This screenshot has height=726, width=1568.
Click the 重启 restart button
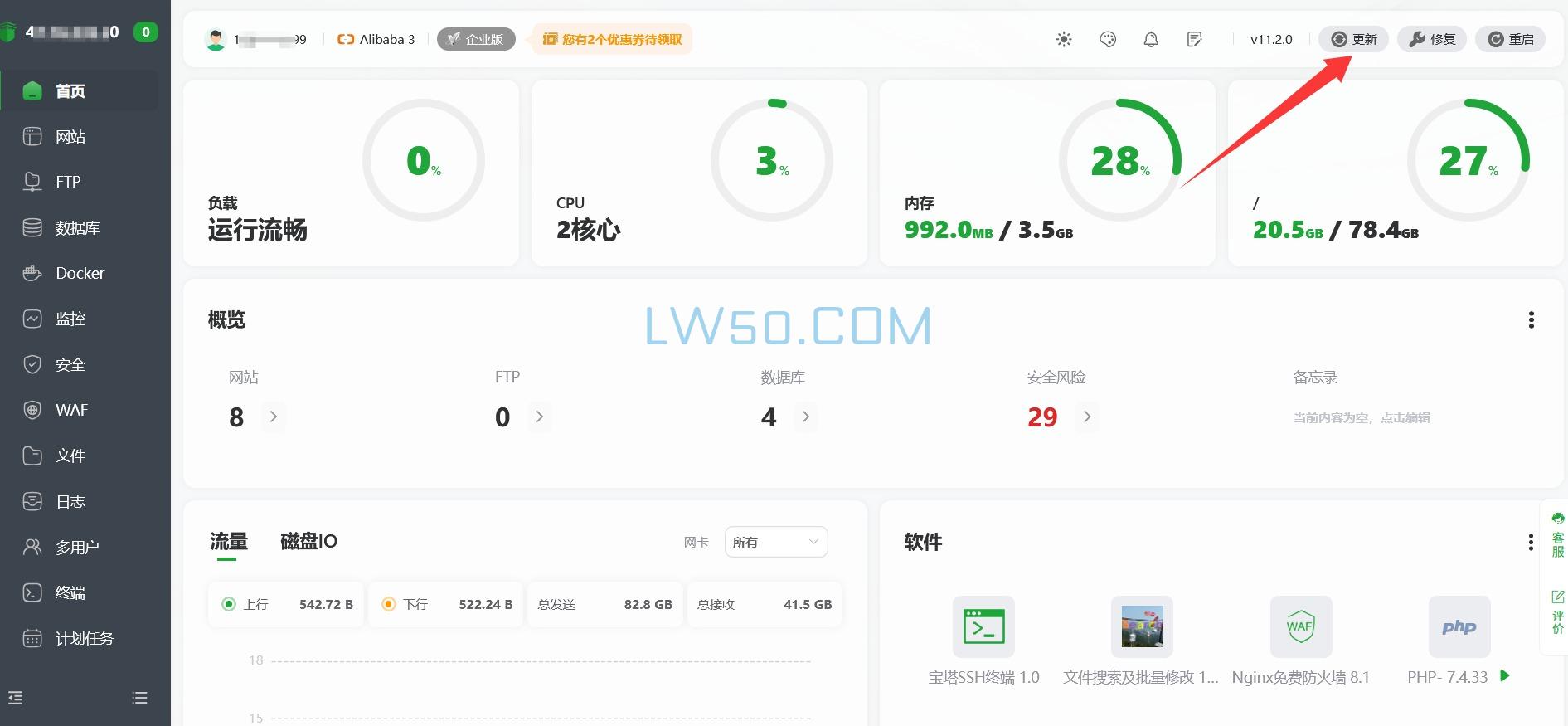(x=1510, y=39)
